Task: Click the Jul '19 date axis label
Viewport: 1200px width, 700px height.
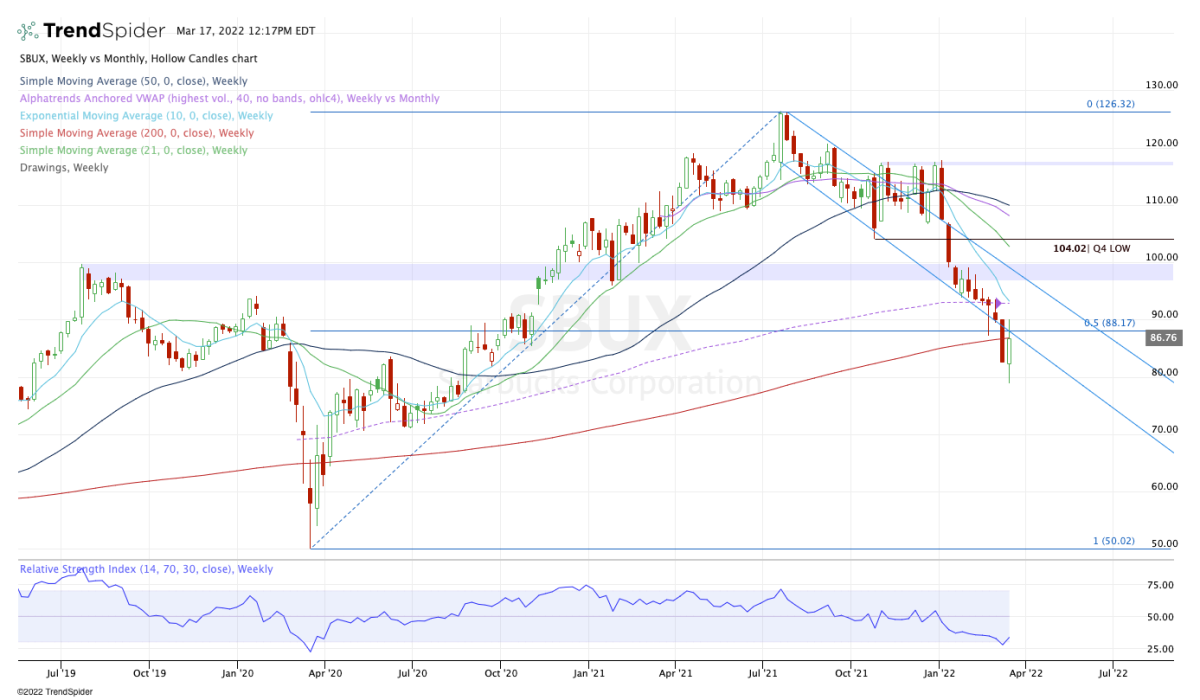Action: [61, 675]
